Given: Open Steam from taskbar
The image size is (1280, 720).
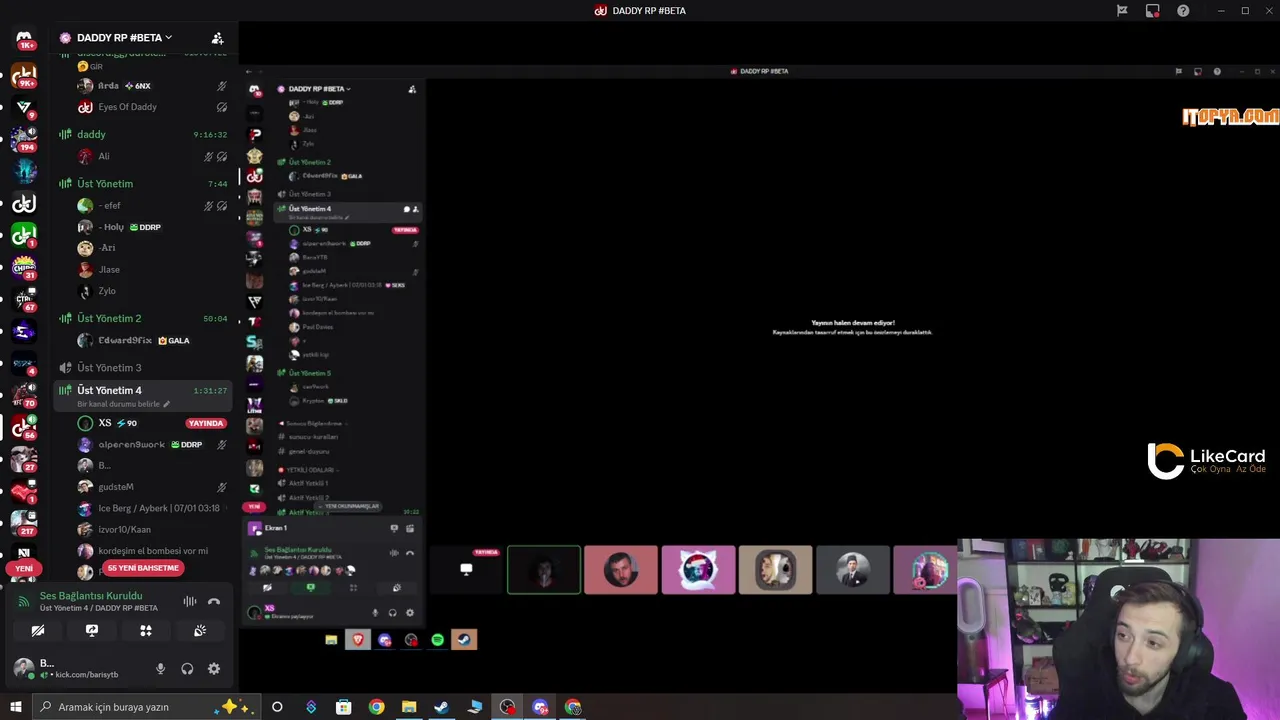Looking at the screenshot, I should 441,707.
